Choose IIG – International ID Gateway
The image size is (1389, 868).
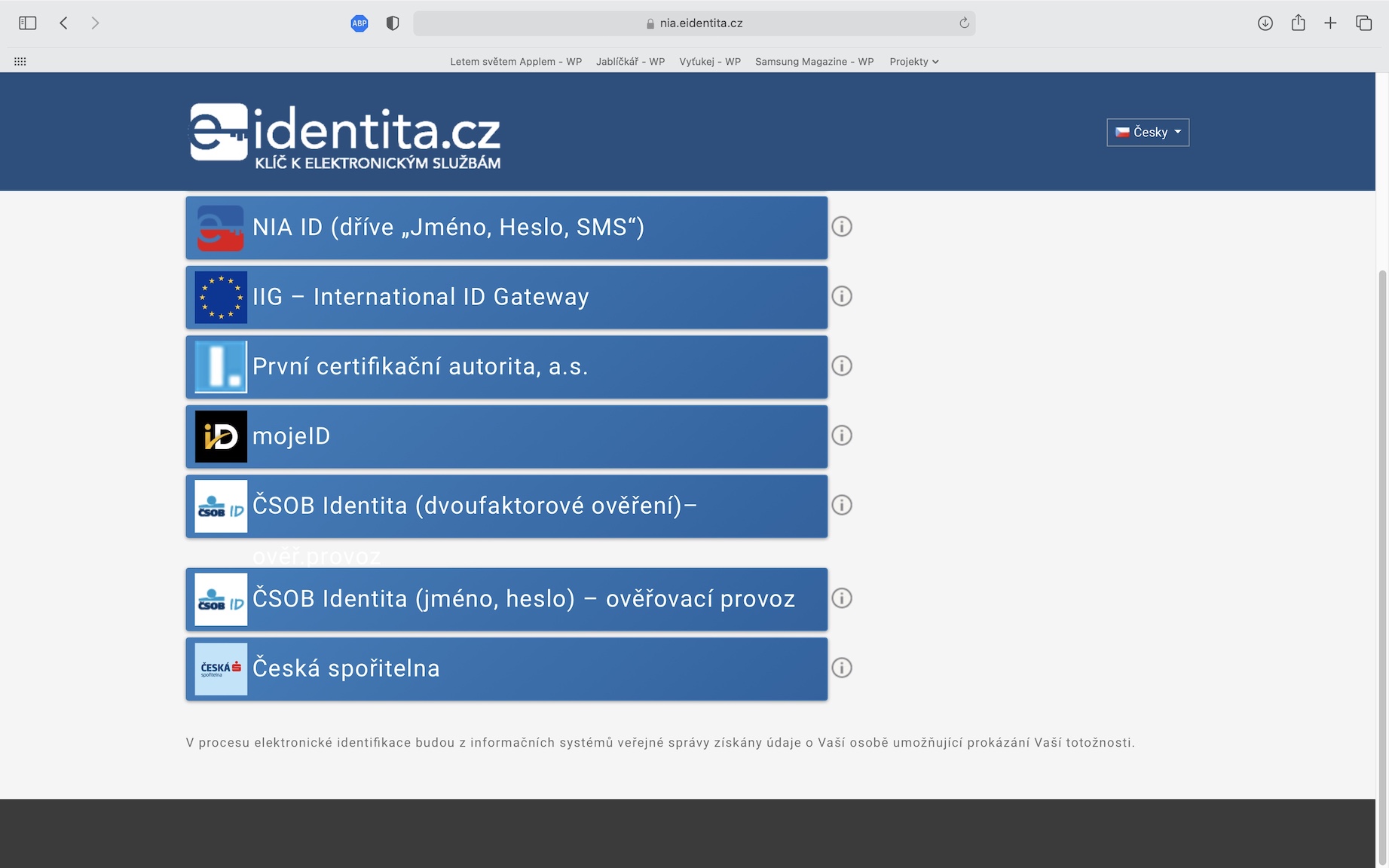tap(506, 297)
